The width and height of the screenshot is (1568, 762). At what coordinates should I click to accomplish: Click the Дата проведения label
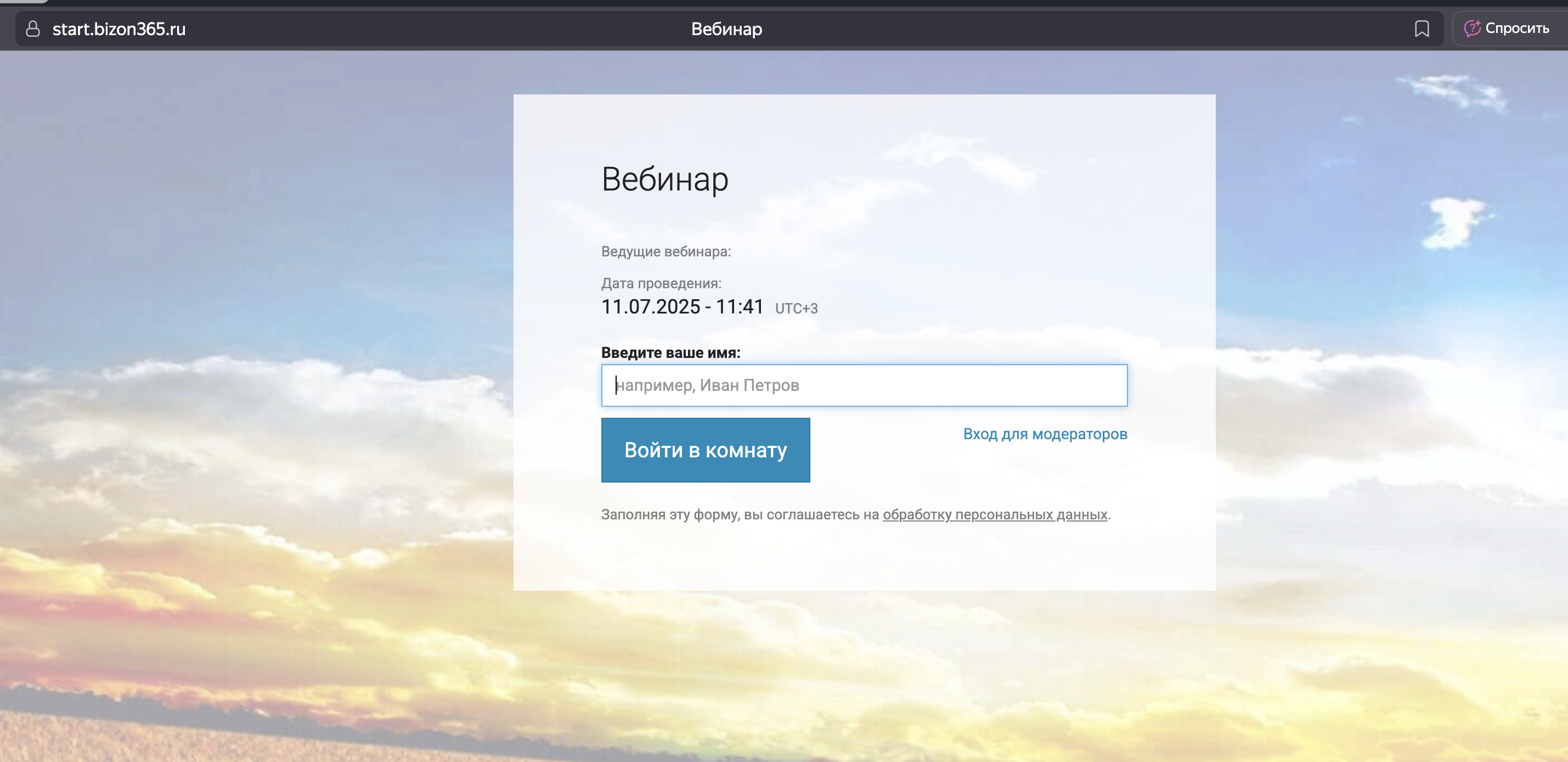(x=661, y=283)
